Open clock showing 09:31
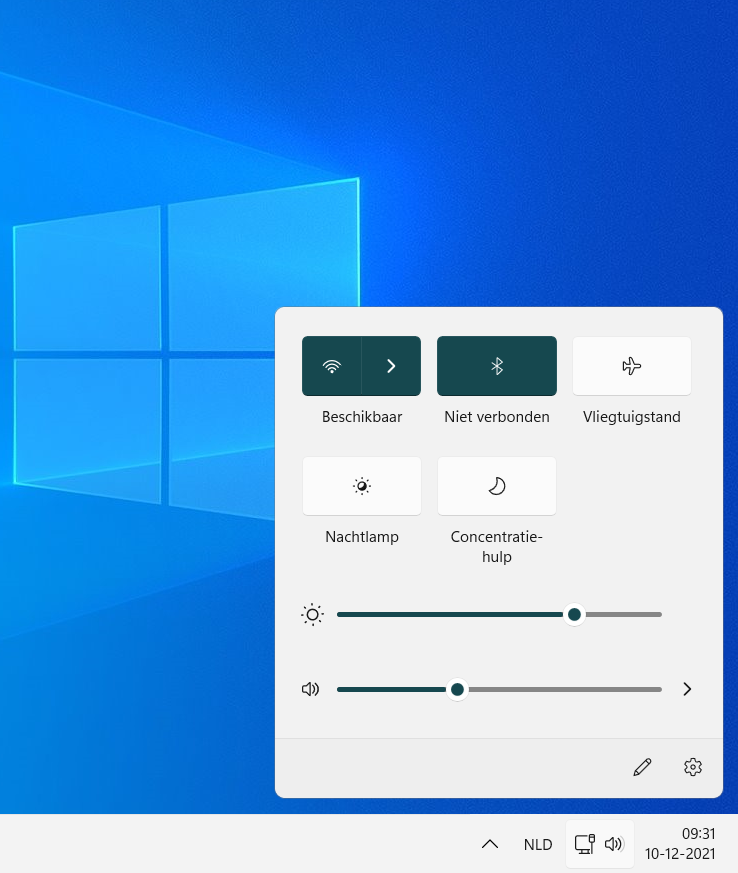 (698, 833)
